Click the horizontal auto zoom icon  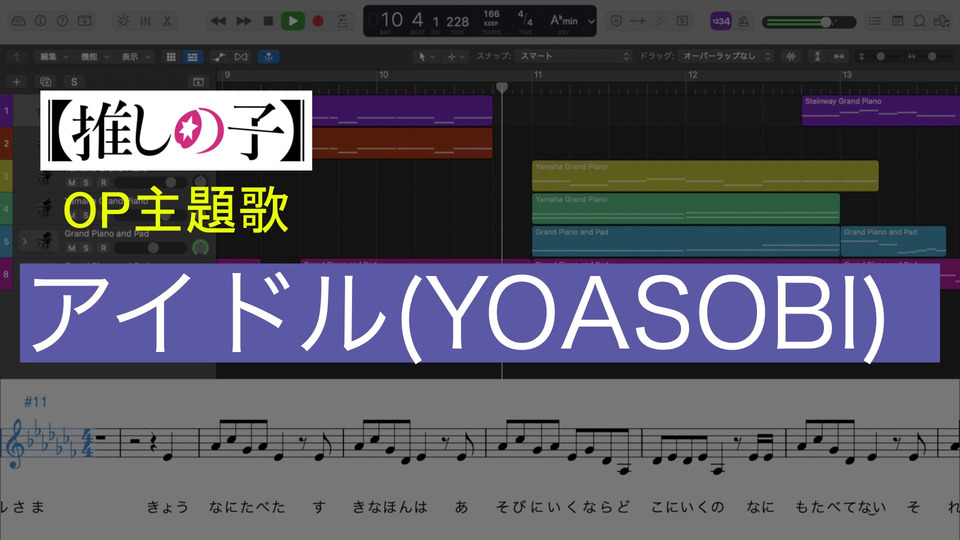(x=839, y=56)
